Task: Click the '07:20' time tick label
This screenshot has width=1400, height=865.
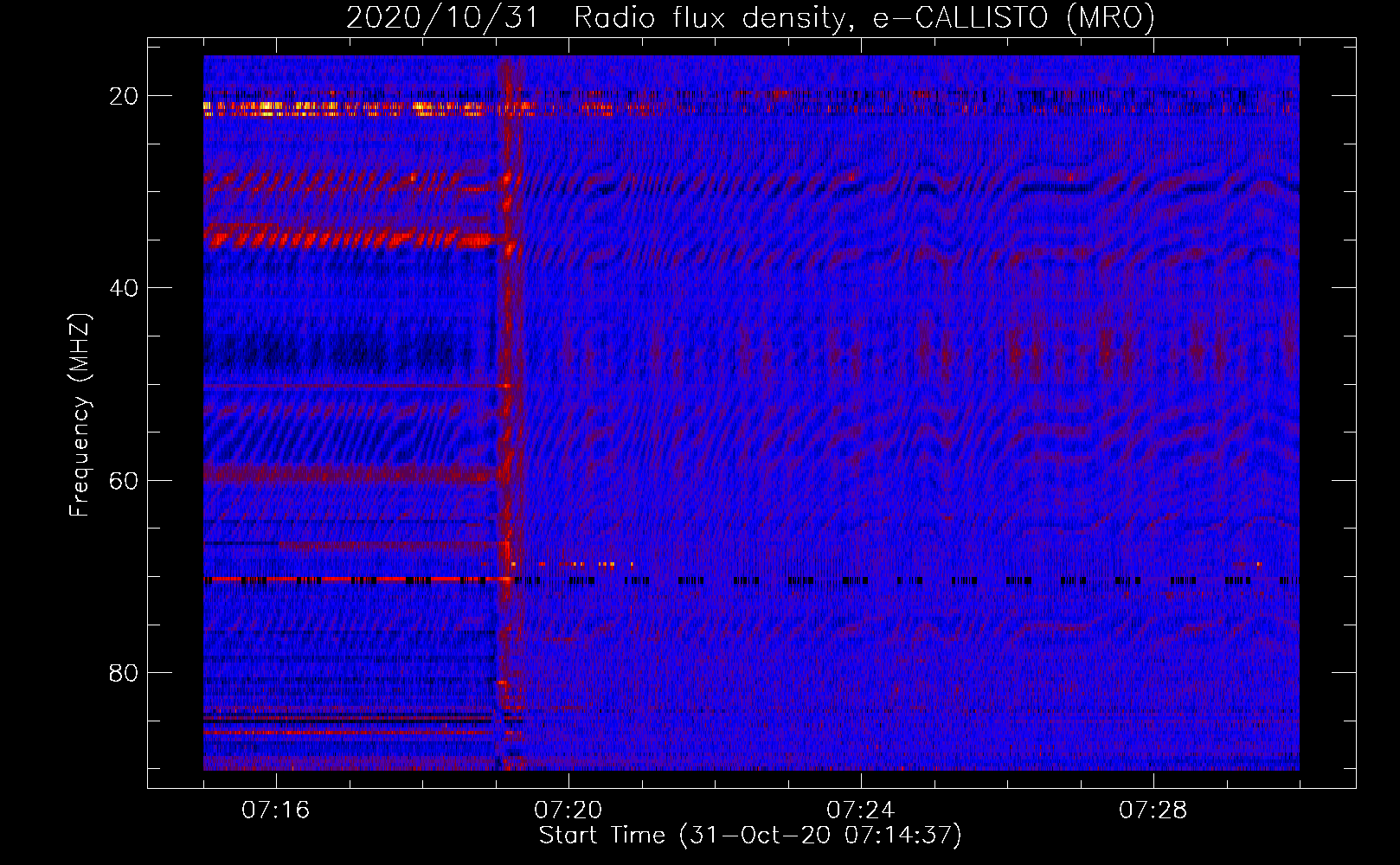Action: click(568, 811)
